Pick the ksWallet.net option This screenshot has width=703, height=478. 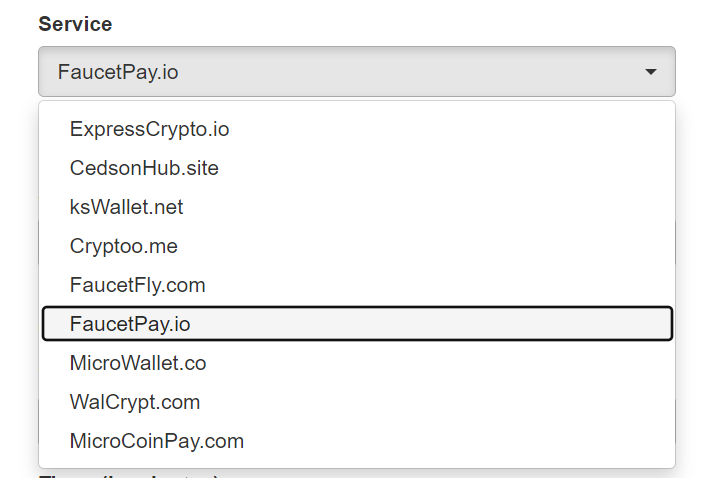127,207
